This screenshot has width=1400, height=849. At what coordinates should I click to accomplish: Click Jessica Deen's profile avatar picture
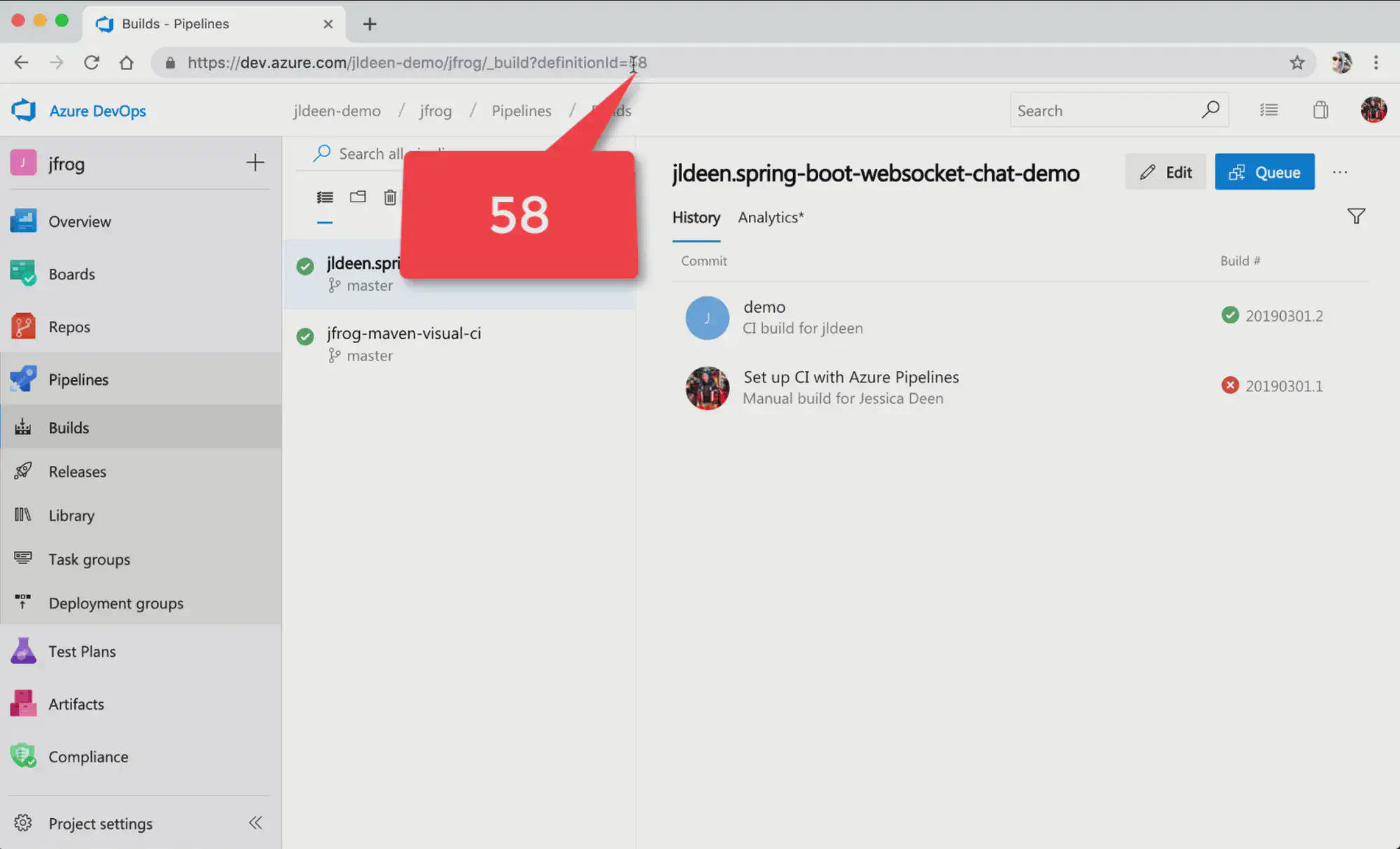coord(1372,110)
